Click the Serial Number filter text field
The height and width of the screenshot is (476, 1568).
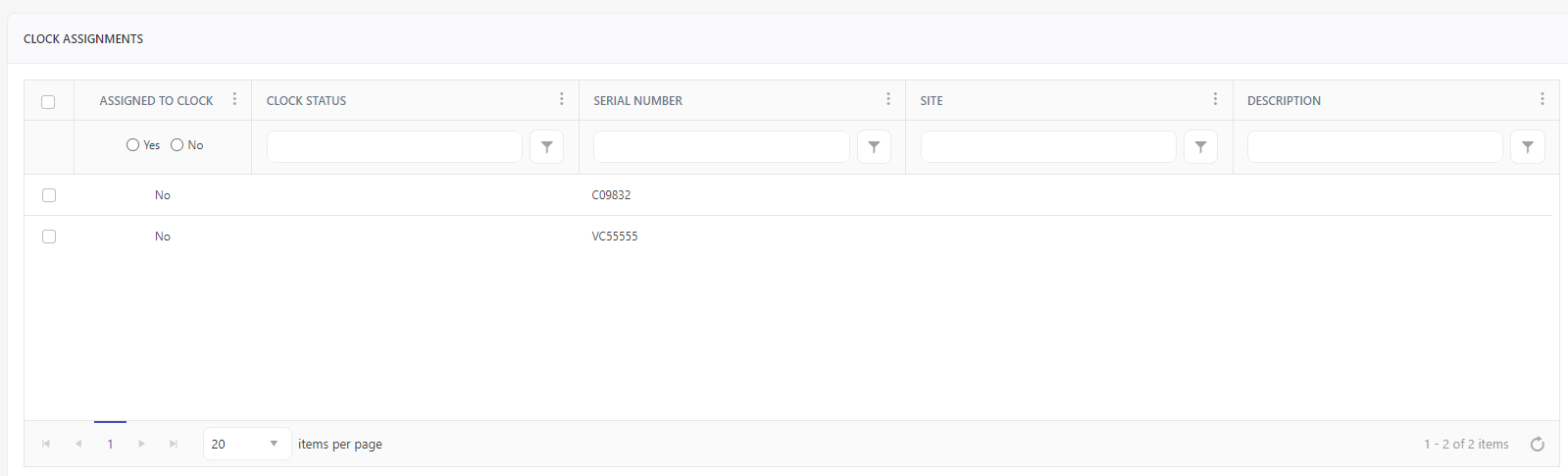(721, 147)
